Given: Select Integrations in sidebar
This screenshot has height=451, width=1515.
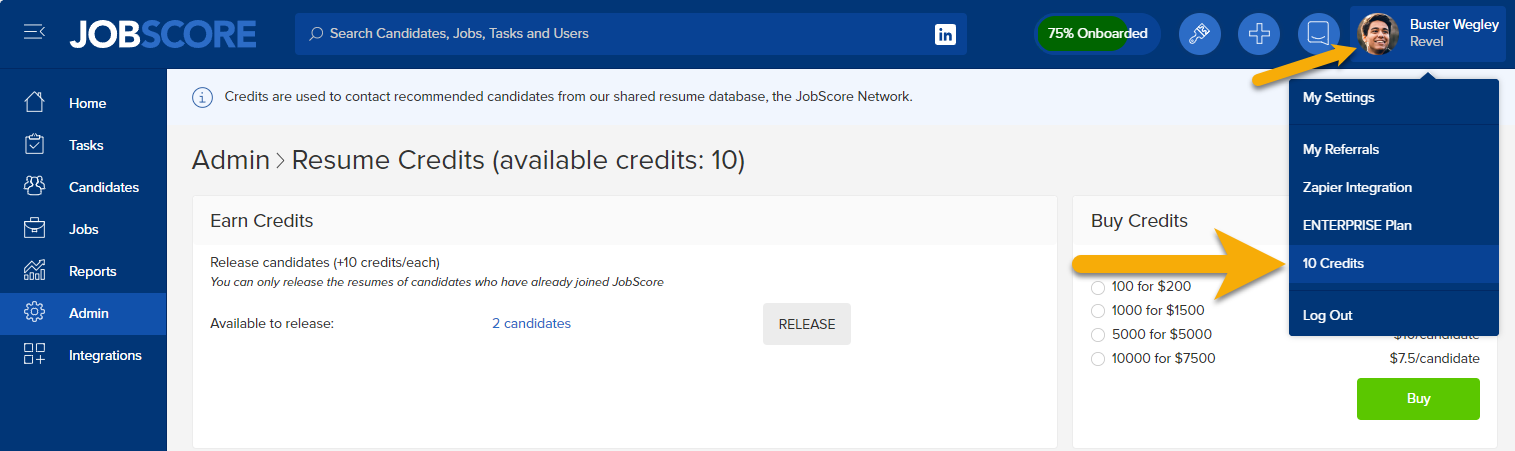Looking at the screenshot, I should (x=83, y=355).
